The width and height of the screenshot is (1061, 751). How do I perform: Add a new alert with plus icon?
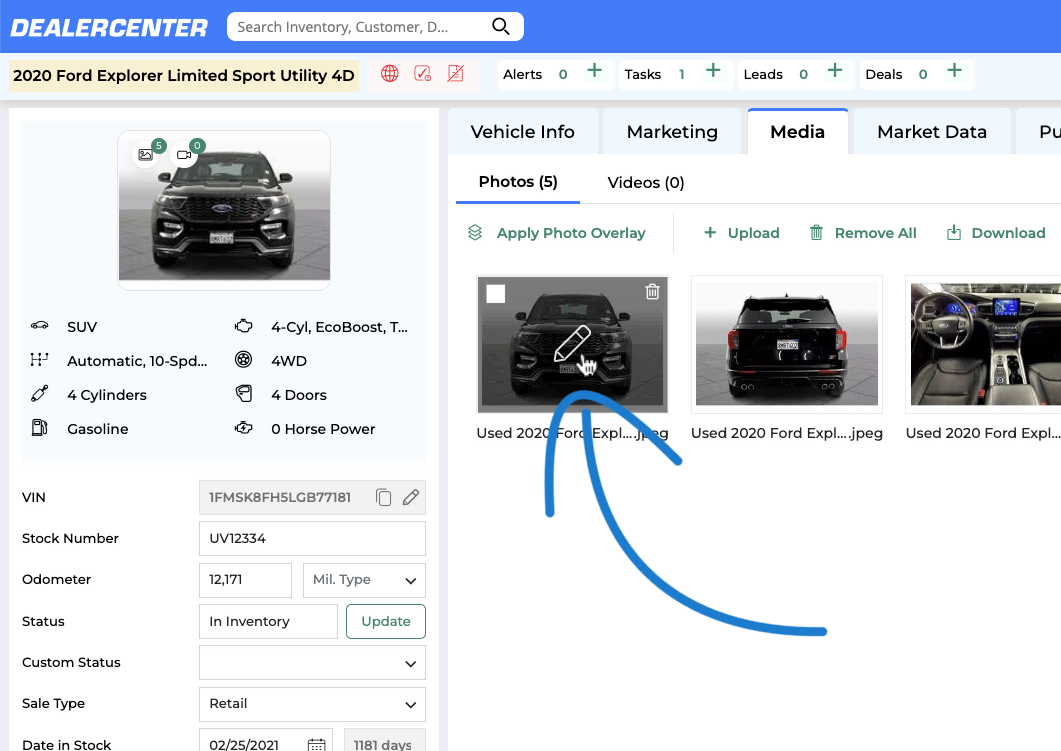tap(594, 70)
